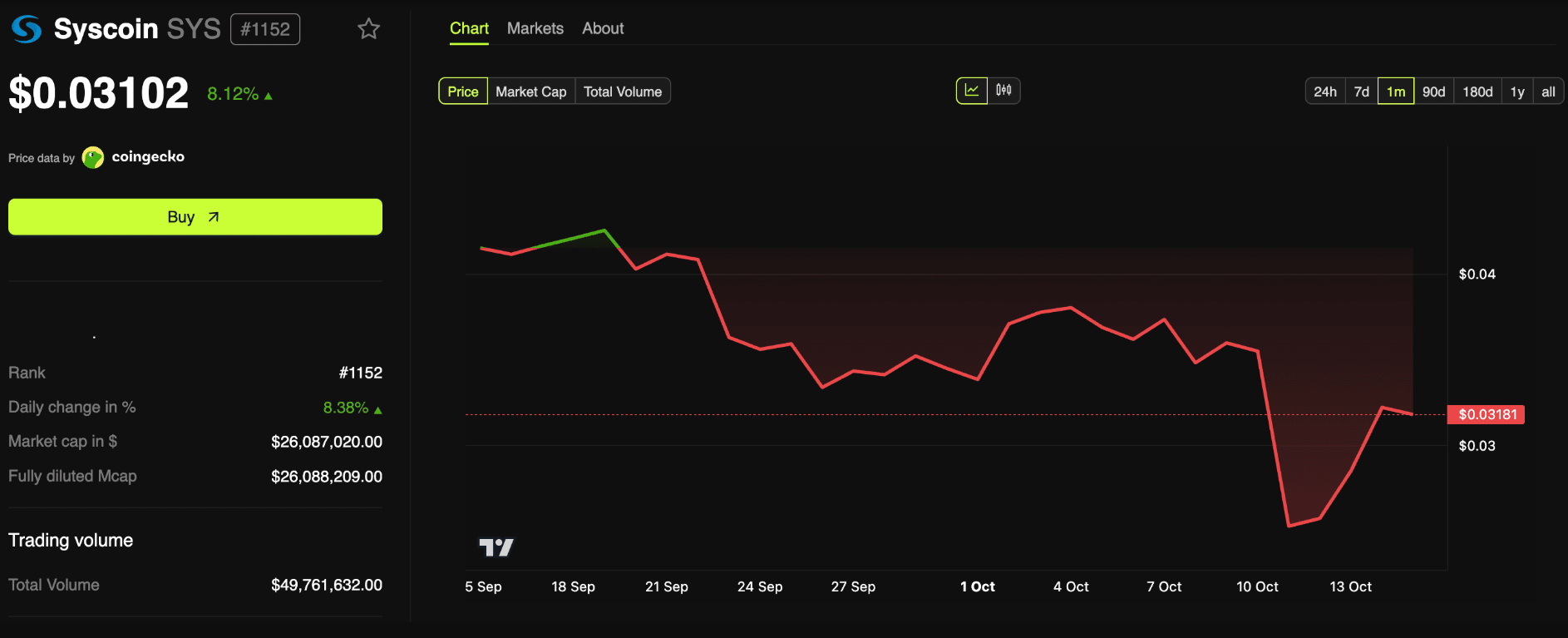This screenshot has width=1568, height=638.
Task: Open the About tab
Action: [x=603, y=28]
